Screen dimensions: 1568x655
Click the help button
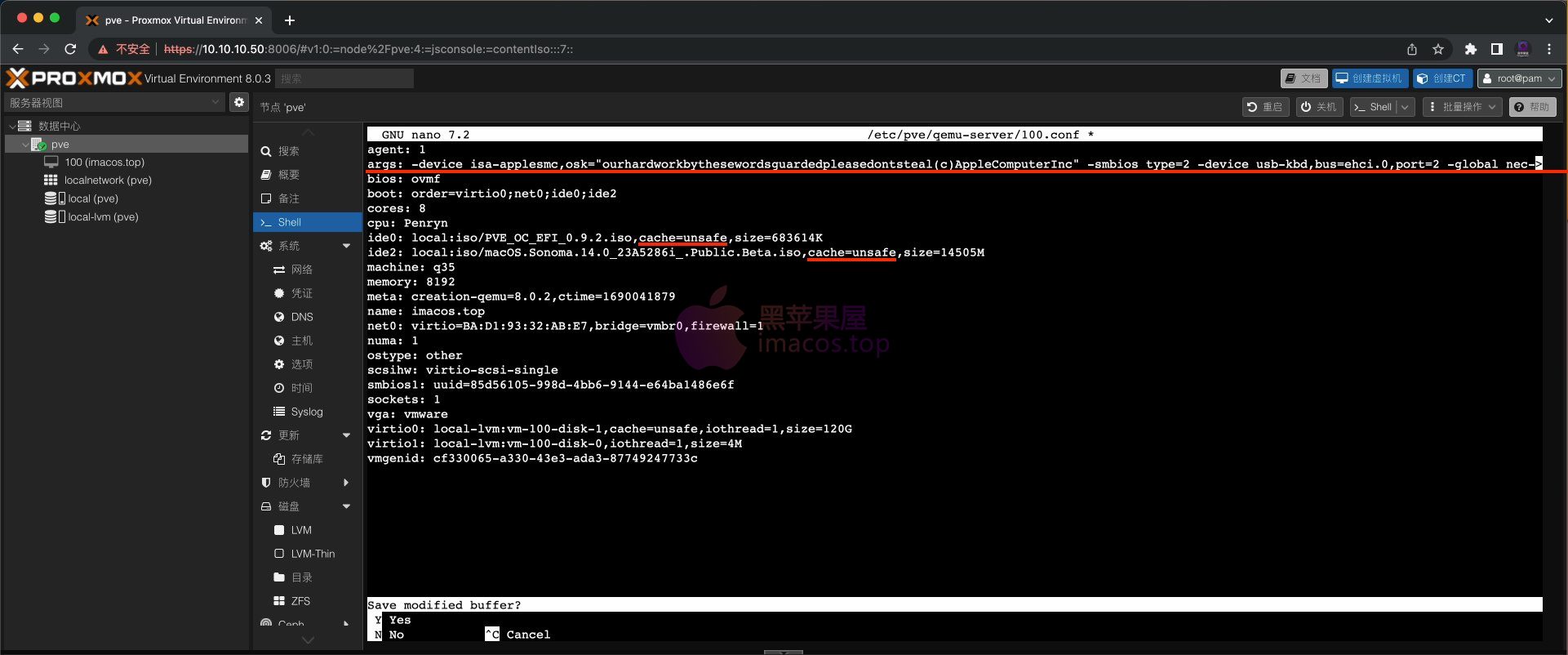[x=1532, y=107]
